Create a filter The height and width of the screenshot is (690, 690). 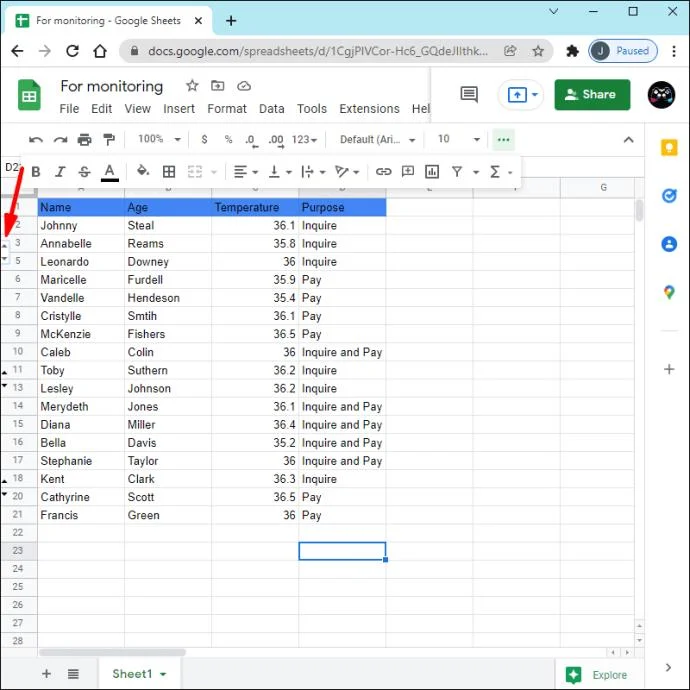pos(457,172)
